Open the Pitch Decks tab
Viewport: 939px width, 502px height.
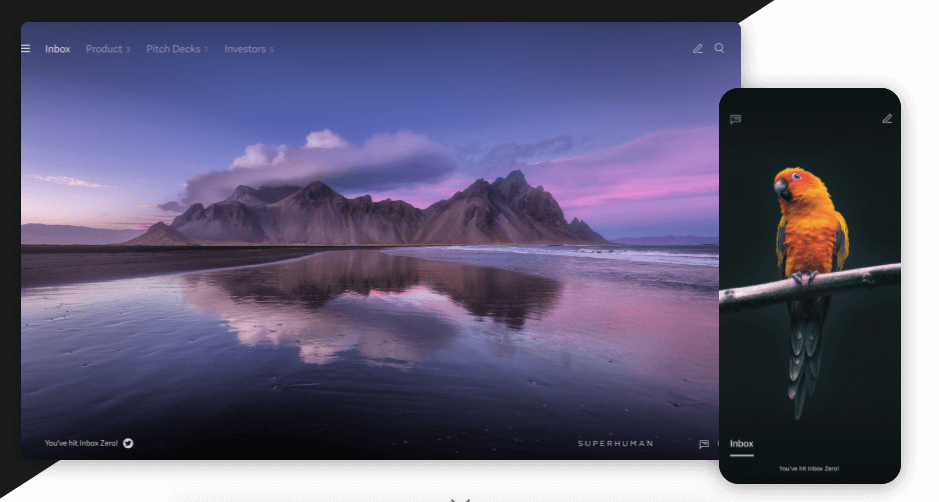point(173,49)
